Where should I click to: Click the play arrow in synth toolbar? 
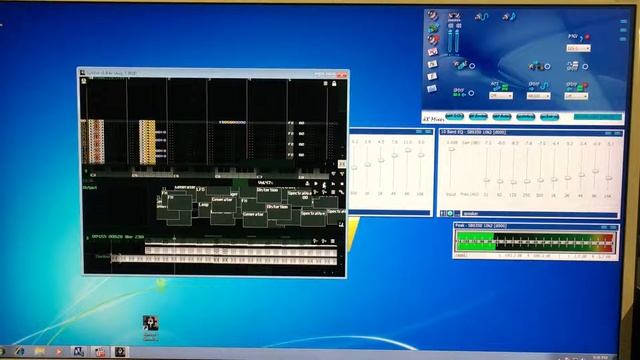tap(316, 184)
